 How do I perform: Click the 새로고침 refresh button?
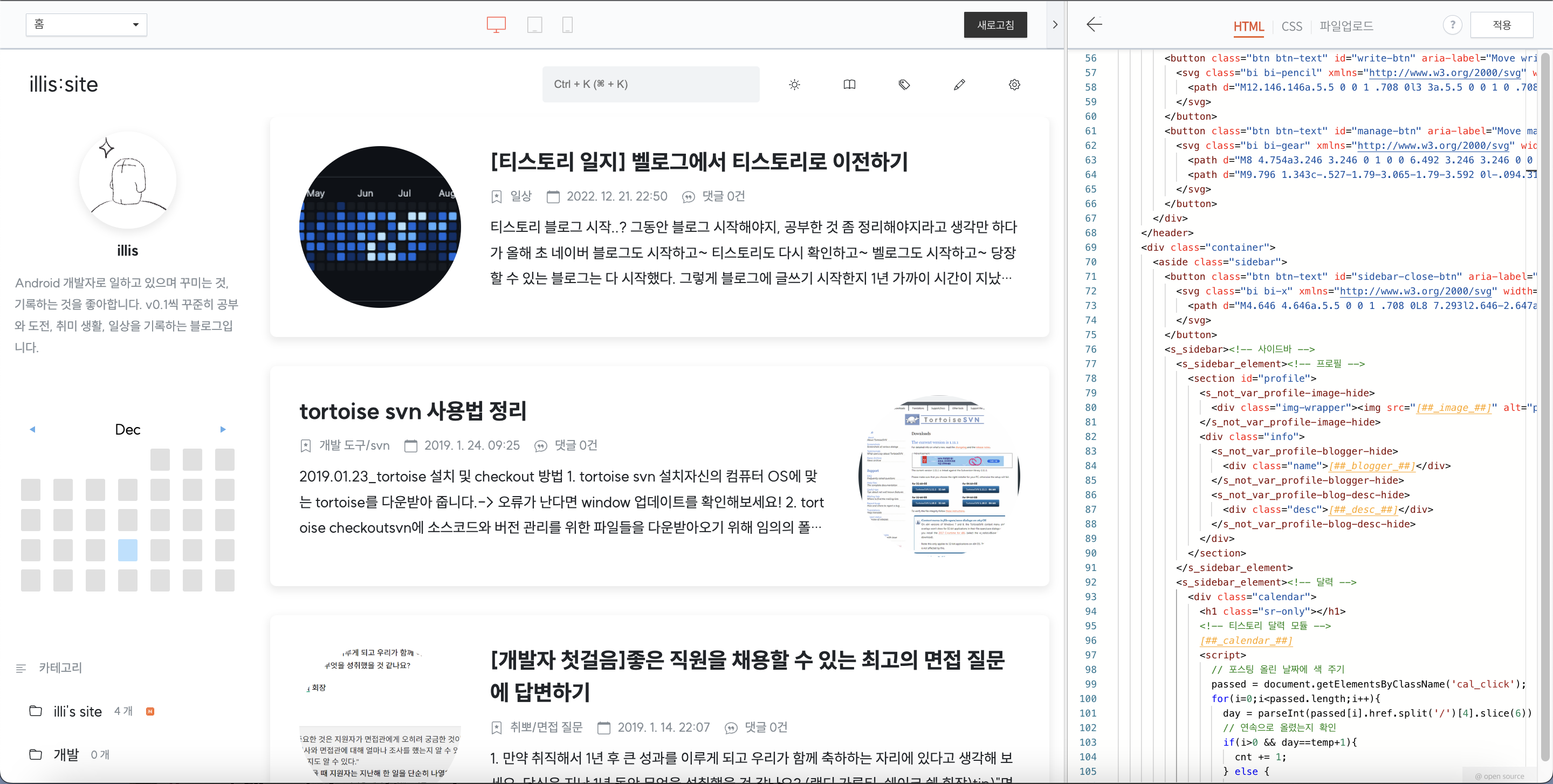click(995, 25)
